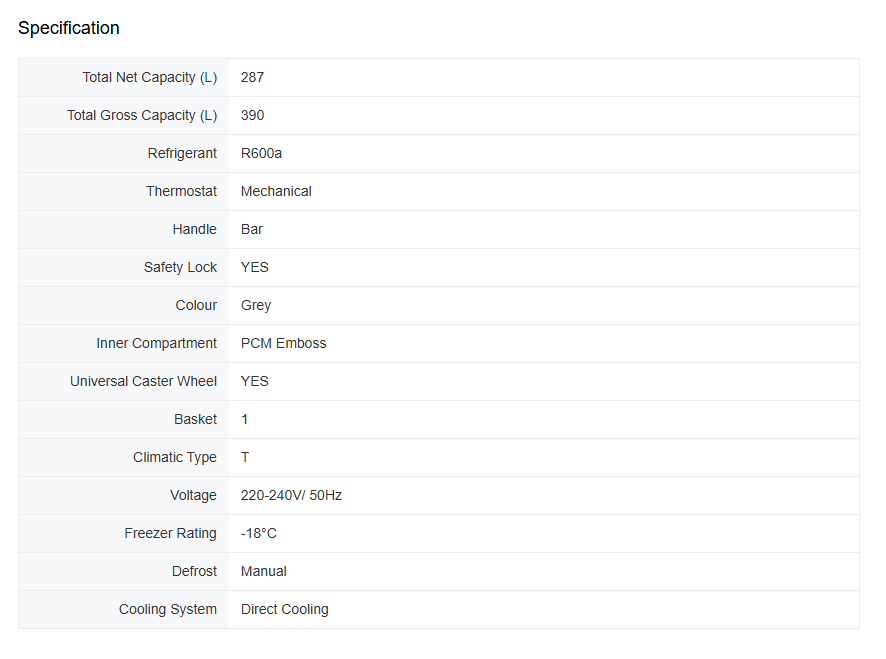
Task: Select the Total Gross Capacity (L) label
Action: coord(142,115)
